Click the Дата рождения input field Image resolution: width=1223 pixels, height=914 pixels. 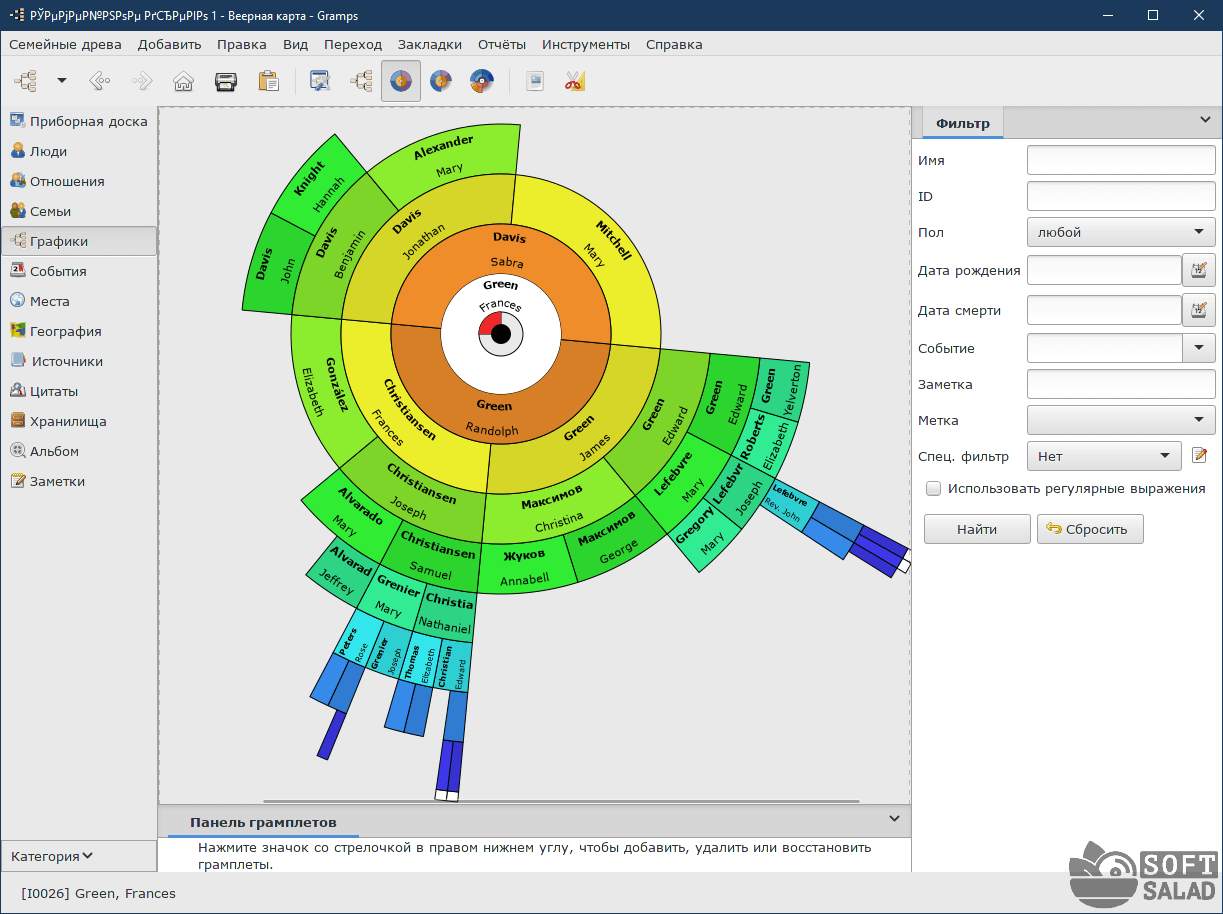[1104, 270]
